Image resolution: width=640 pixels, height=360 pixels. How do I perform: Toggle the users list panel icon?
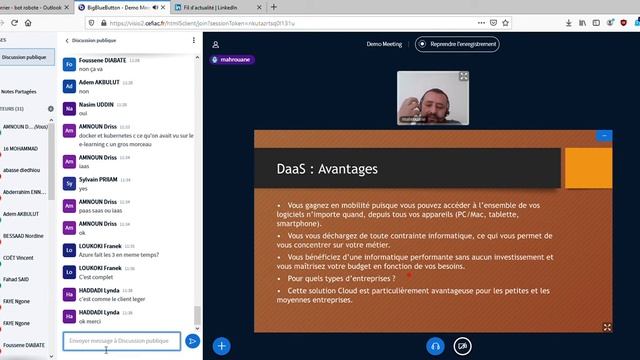216,44
